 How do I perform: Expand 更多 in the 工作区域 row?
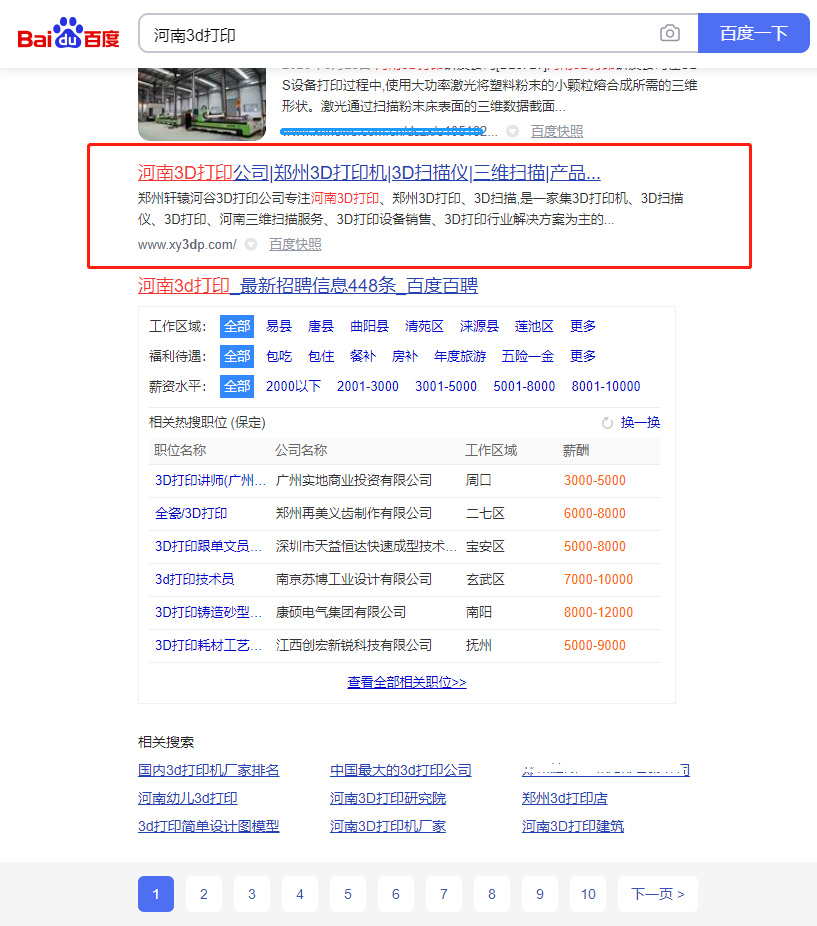pos(582,326)
